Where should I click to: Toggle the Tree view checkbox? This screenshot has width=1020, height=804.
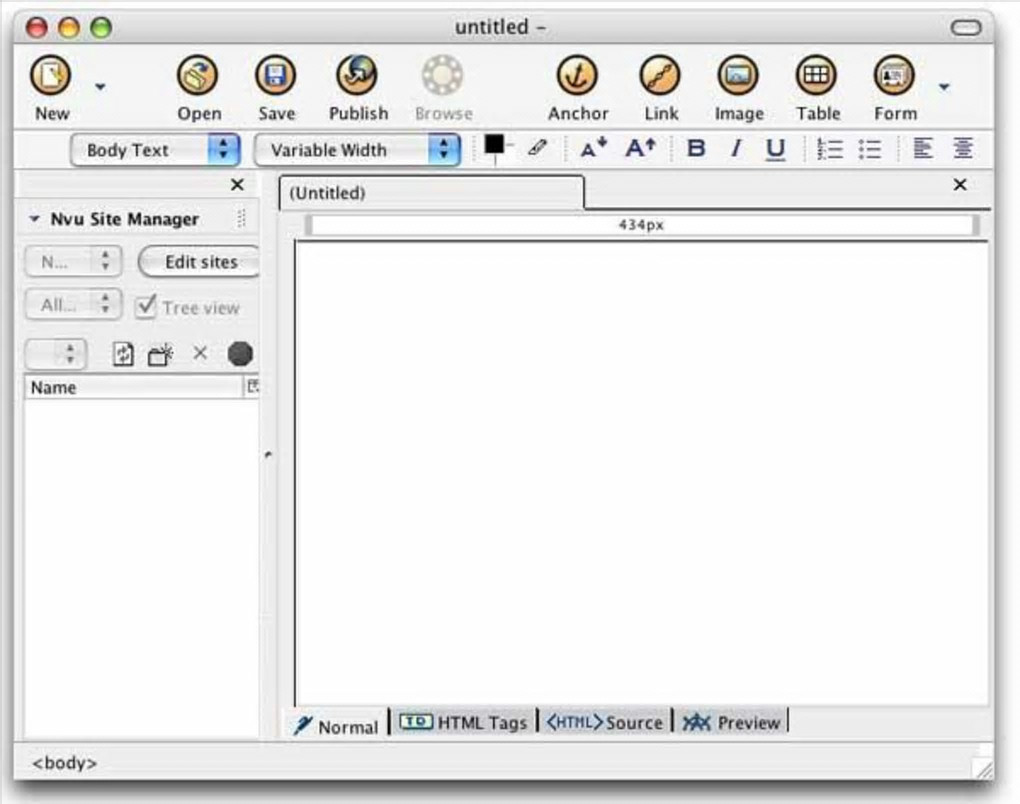pyautogui.click(x=146, y=306)
